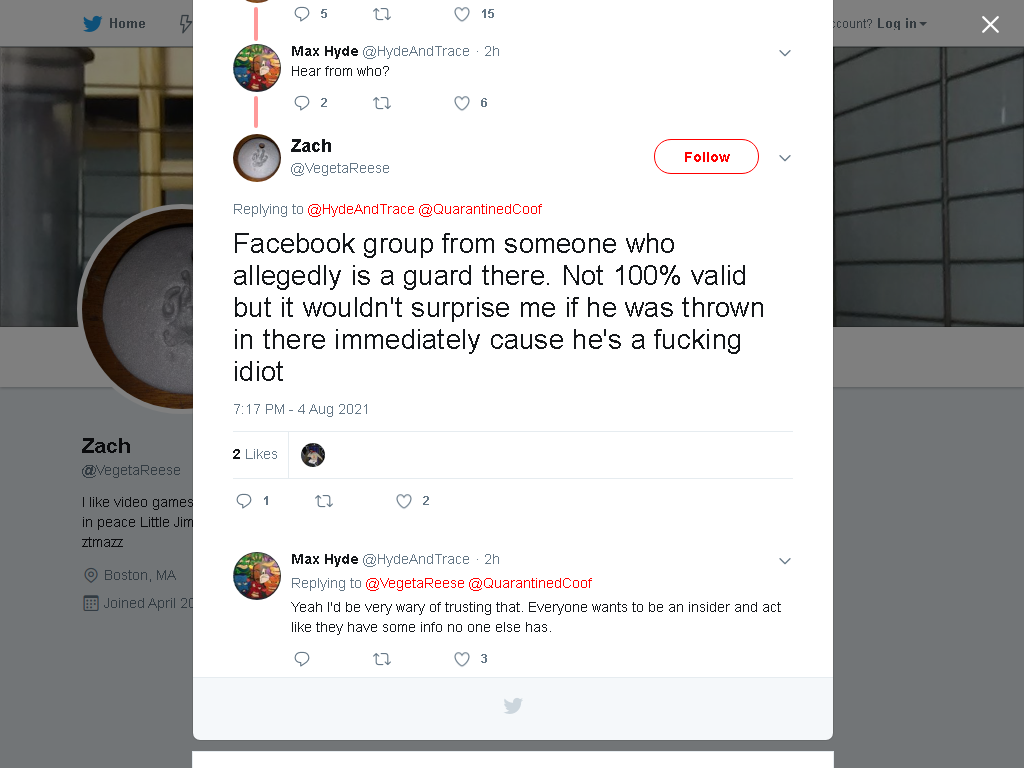This screenshot has height=768, width=1024.
Task: Go to Twitter Home tab
Action: [114, 24]
